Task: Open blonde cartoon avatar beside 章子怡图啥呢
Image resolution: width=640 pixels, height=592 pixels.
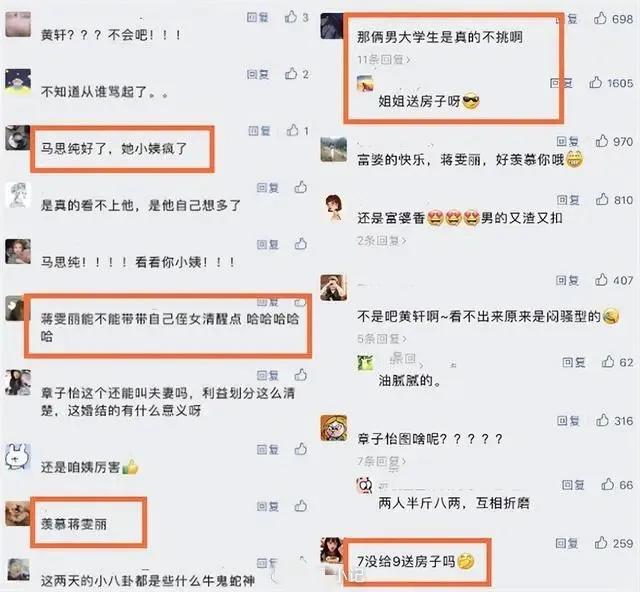Action: coord(333,428)
